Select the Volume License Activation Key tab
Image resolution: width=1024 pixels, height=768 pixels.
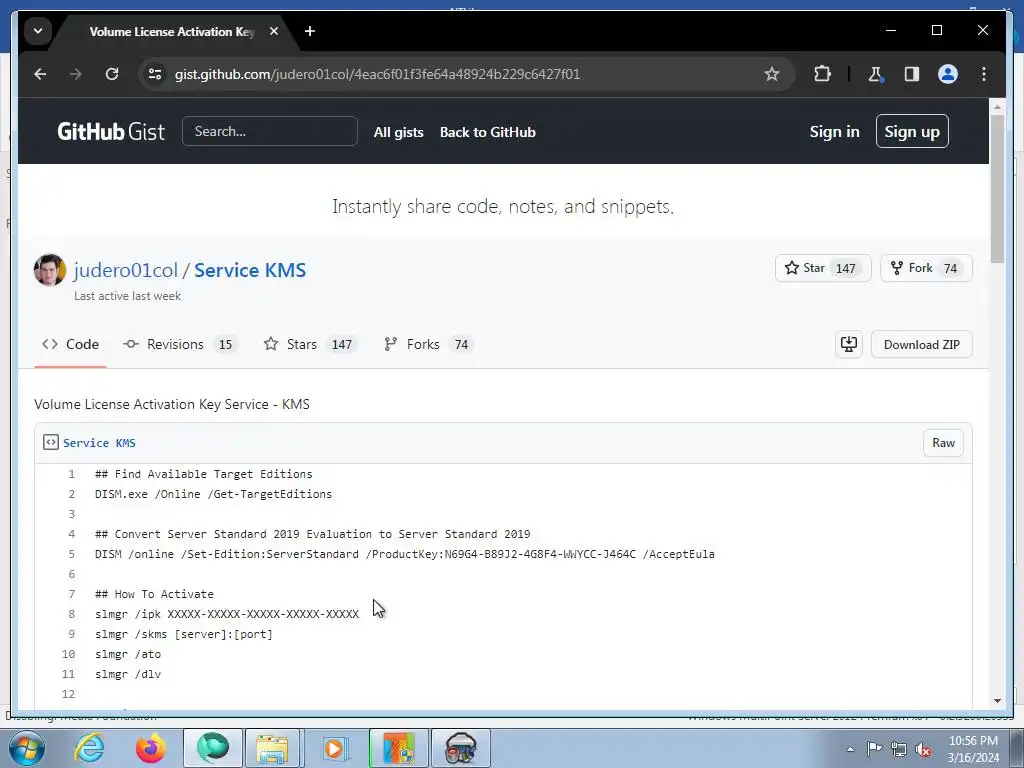tap(172, 31)
